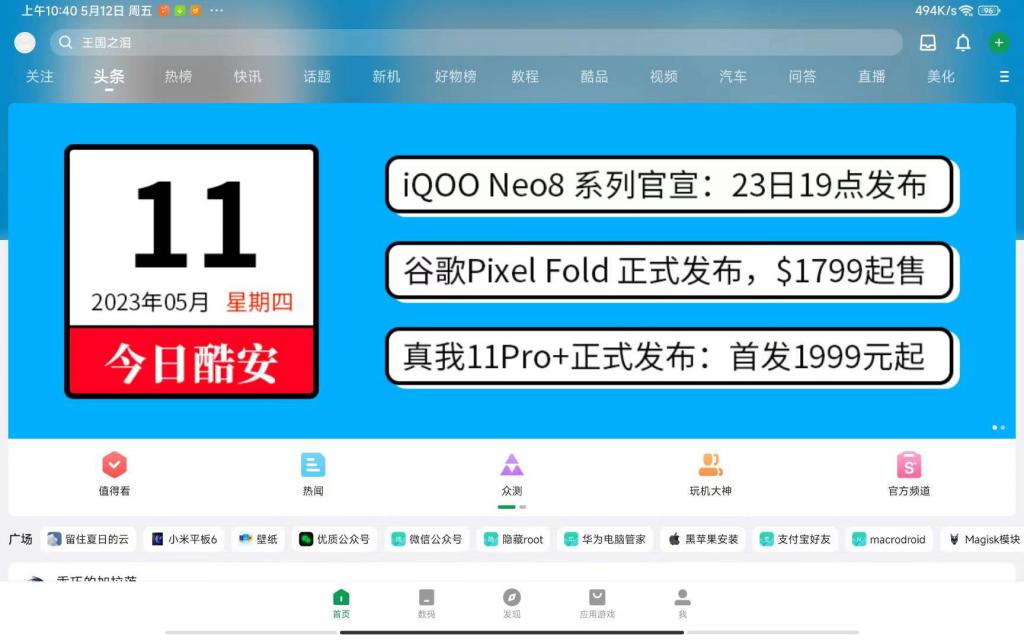
Task: Tap the battery status indicator
Action: tap(989, 10)
